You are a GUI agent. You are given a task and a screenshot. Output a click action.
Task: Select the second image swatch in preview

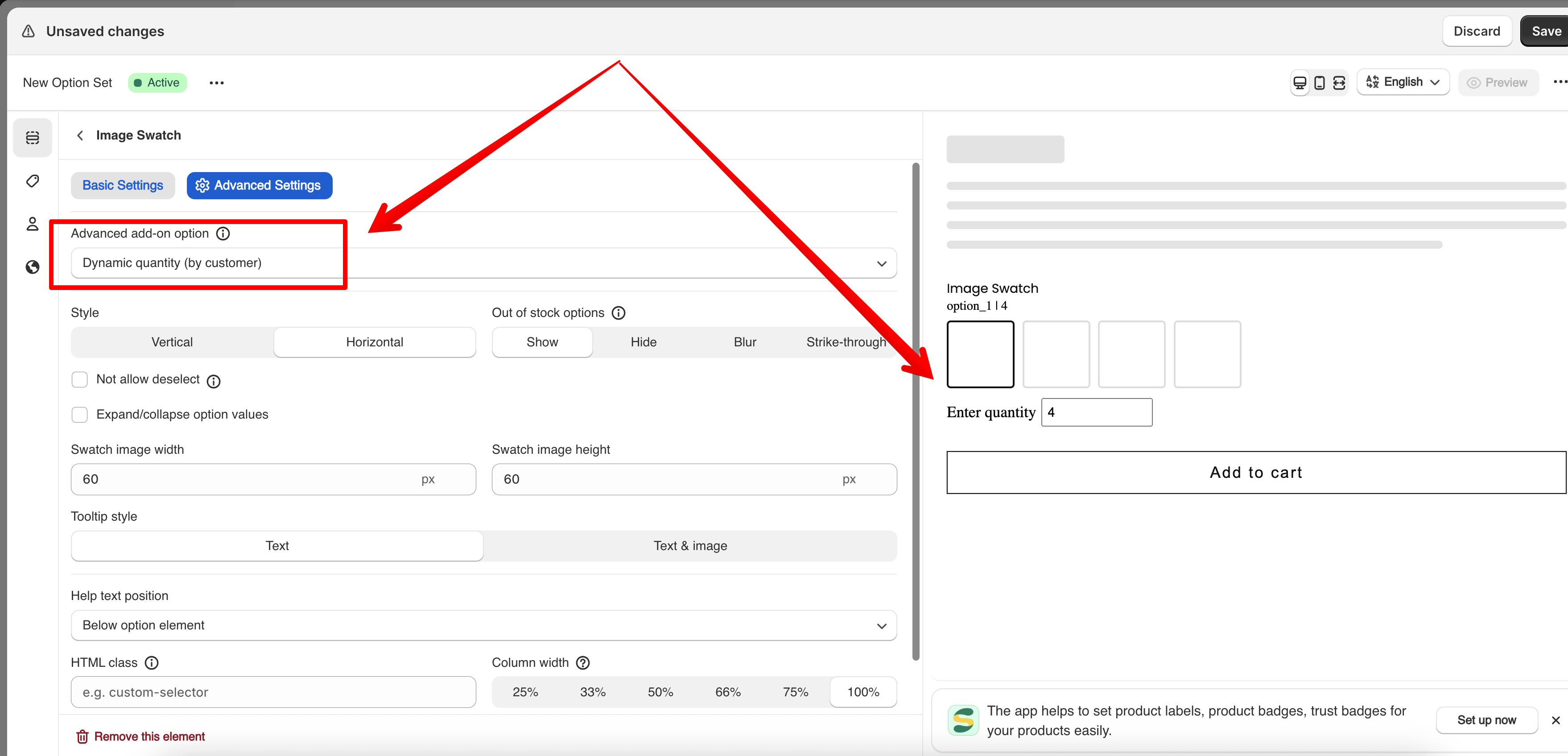pyautogui.click(x=1056, y=354)
